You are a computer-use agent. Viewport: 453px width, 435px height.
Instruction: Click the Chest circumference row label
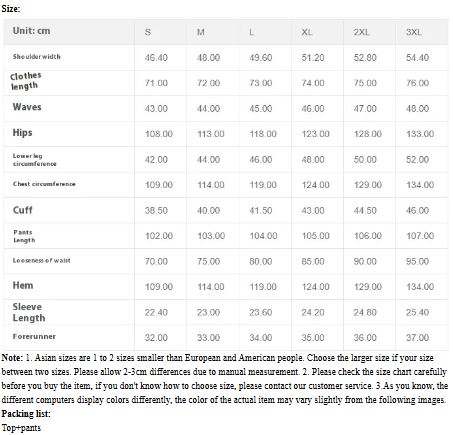tap(44, 184)
